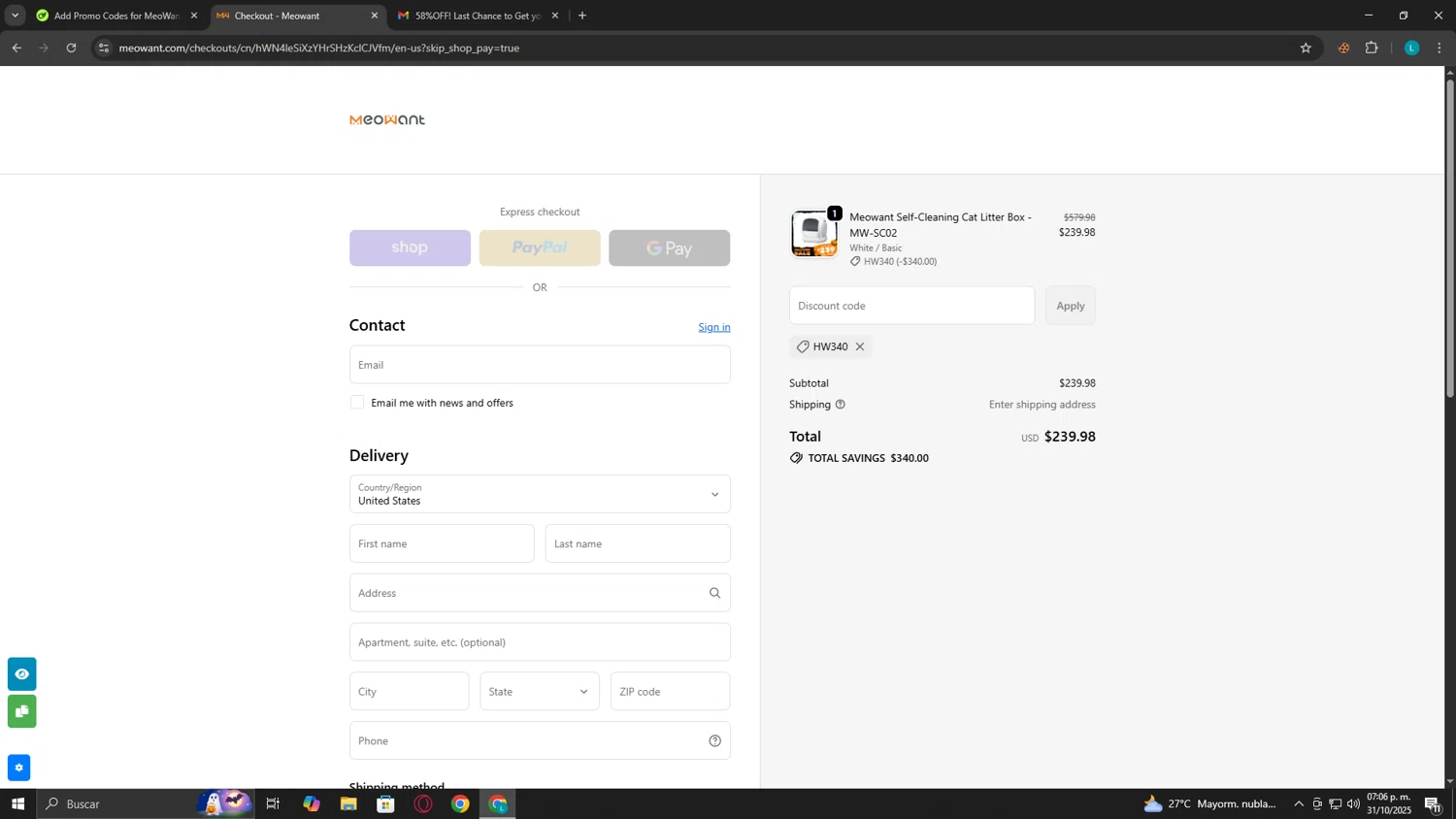Image resolution: width=1456 pixels, height=819 pixels.
Task: Click the phone field help icon
Action: point(714,740)
